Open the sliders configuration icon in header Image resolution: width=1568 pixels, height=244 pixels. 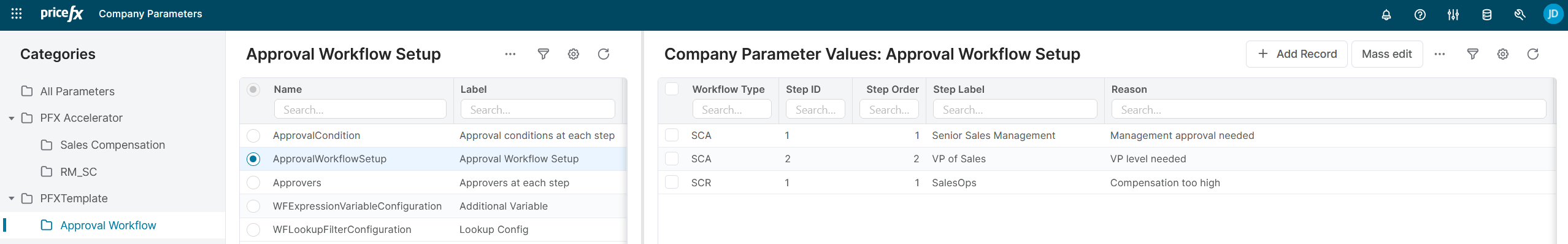[x=1453, y=15]
